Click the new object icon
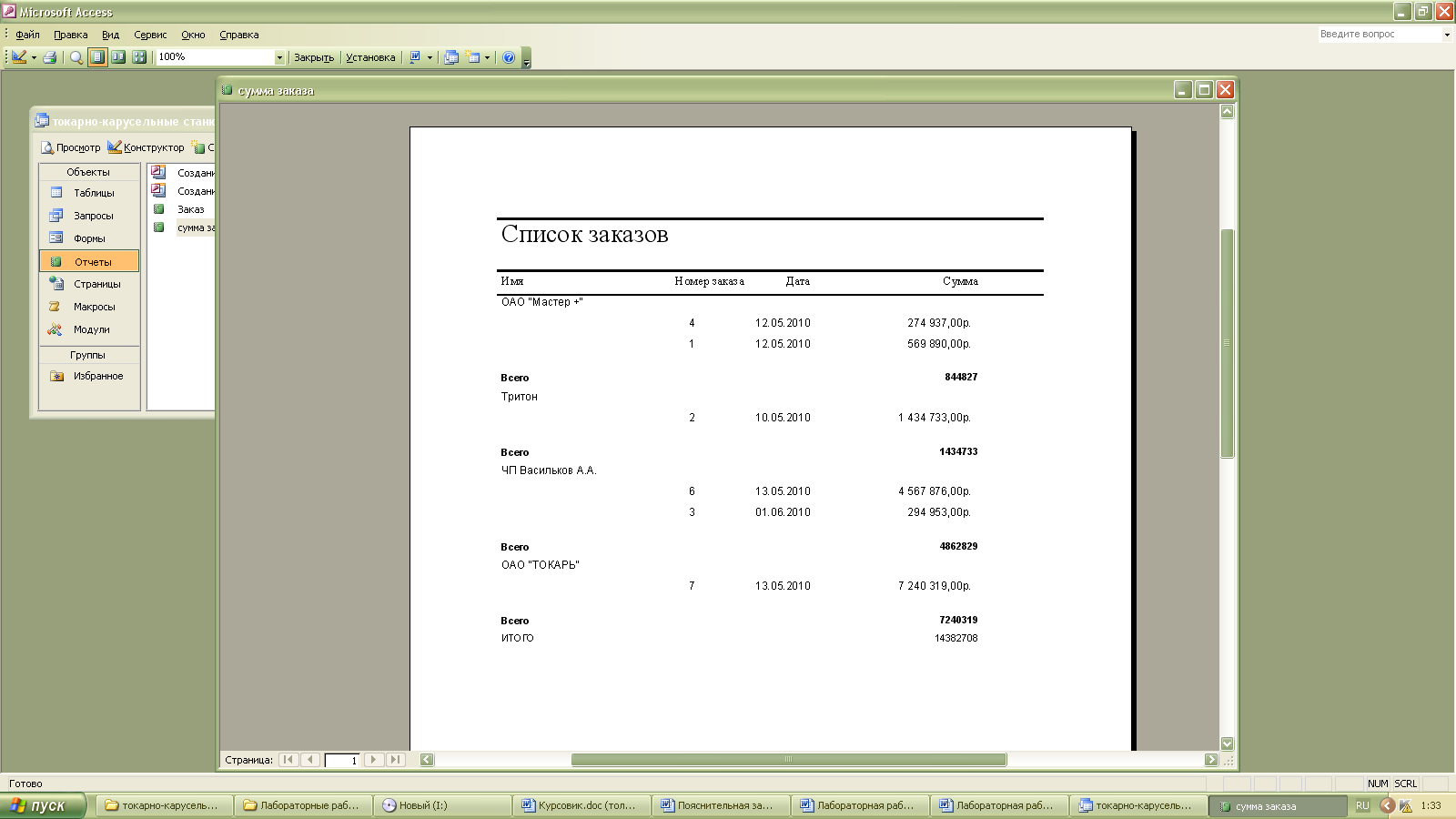 (473, 57)
